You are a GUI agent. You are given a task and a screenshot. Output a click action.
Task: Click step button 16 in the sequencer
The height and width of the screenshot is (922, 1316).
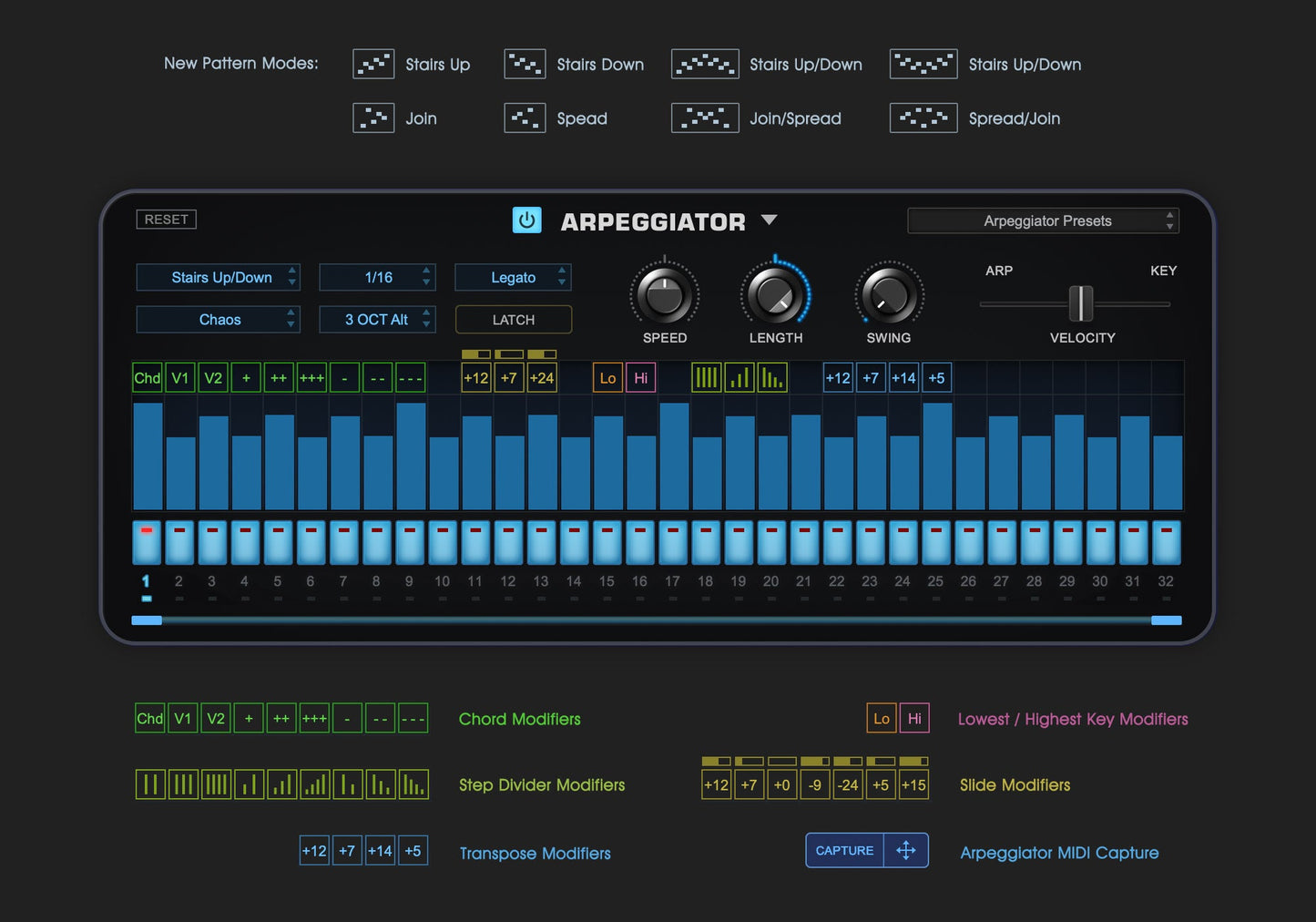tap(639, 541)
